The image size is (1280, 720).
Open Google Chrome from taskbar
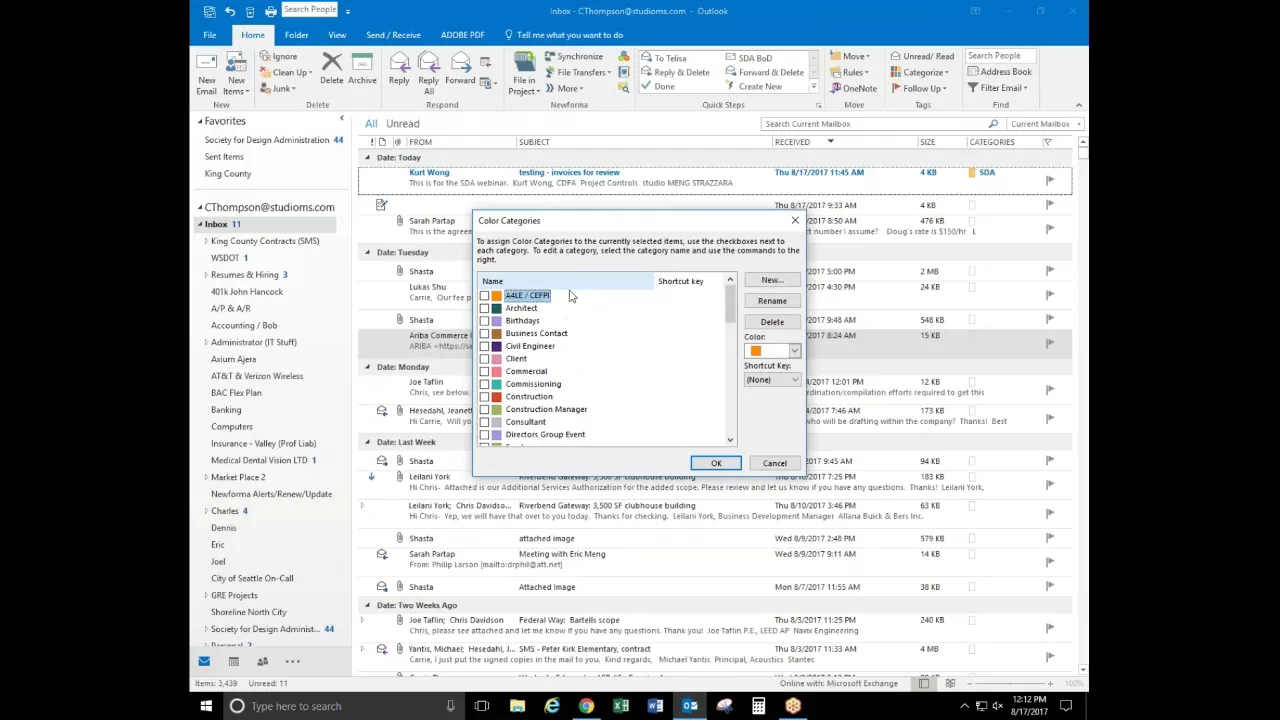point(586,706)
